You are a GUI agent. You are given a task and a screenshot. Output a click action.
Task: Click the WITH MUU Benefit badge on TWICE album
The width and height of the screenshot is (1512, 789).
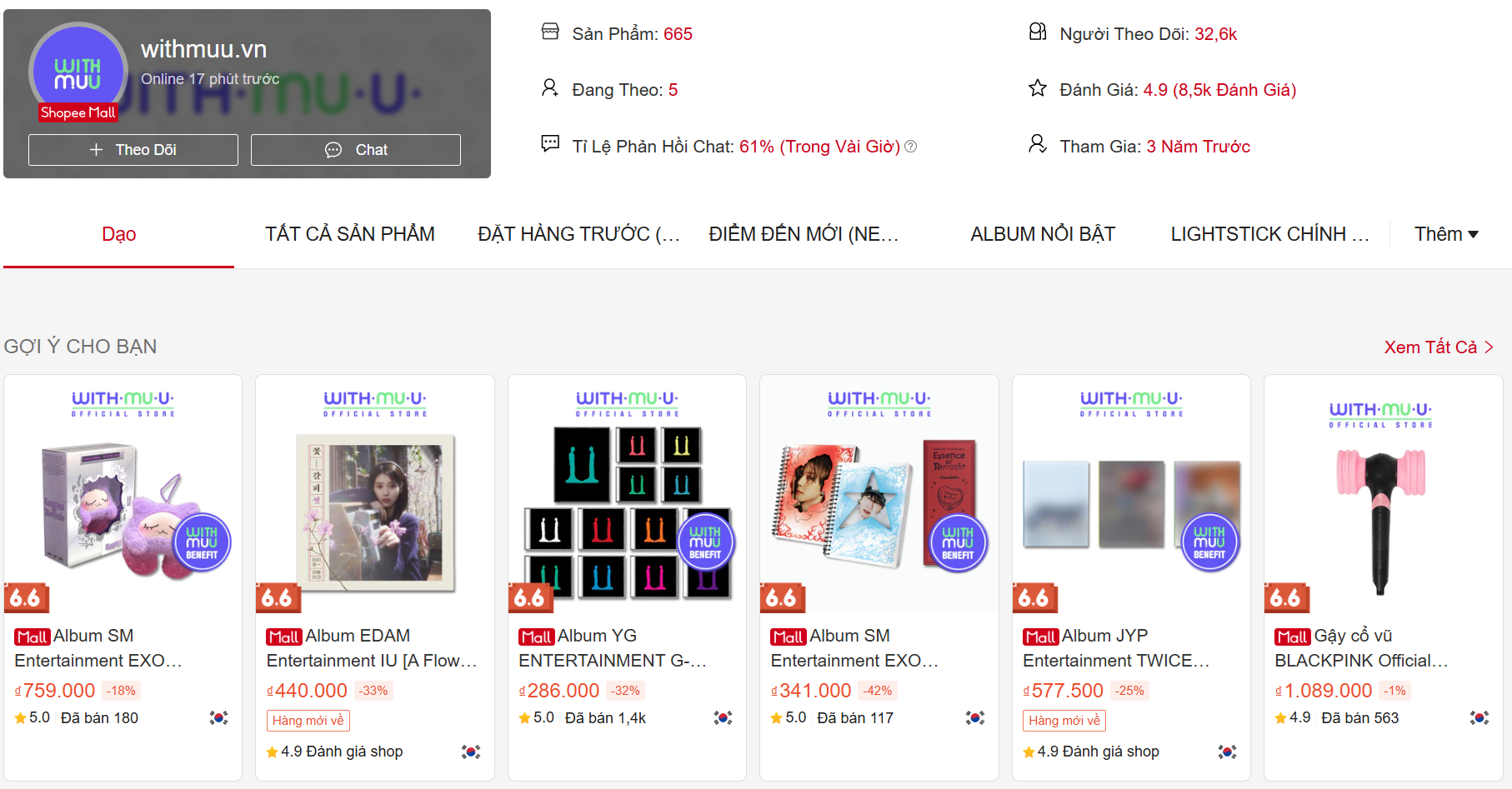pos(1209,542)
